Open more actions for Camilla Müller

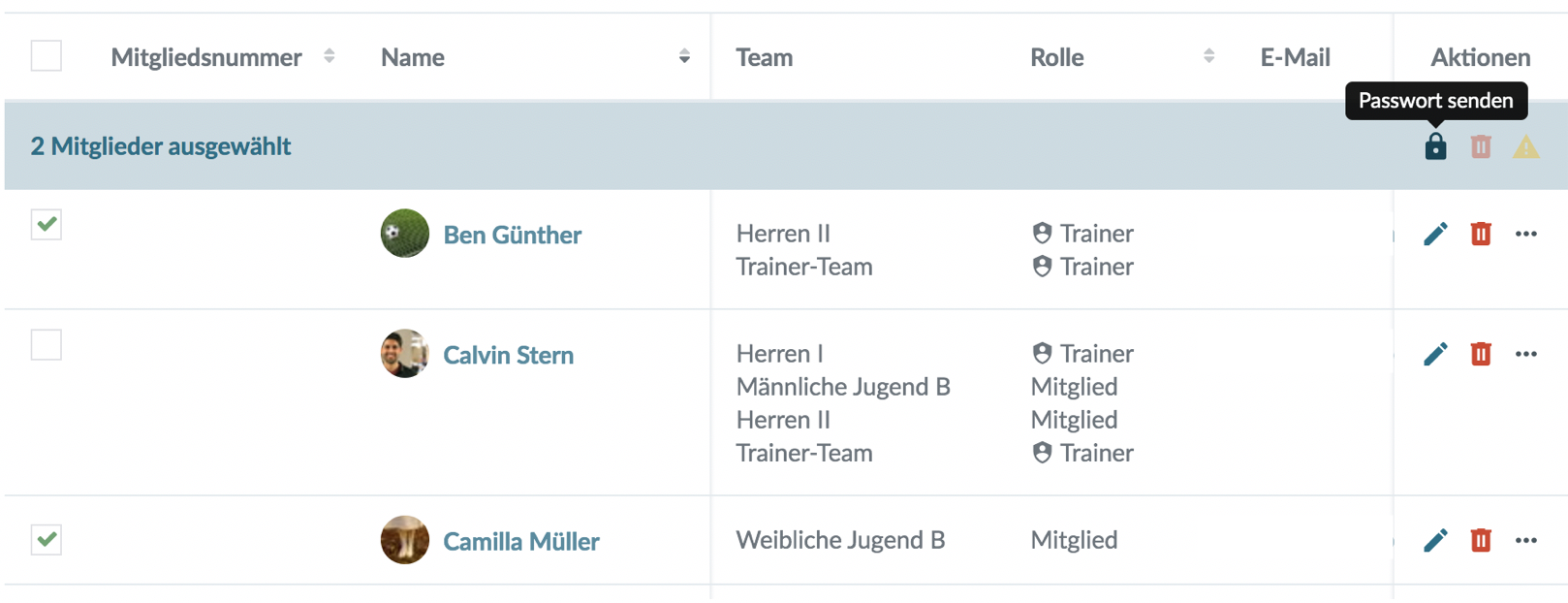[1526, 540]
